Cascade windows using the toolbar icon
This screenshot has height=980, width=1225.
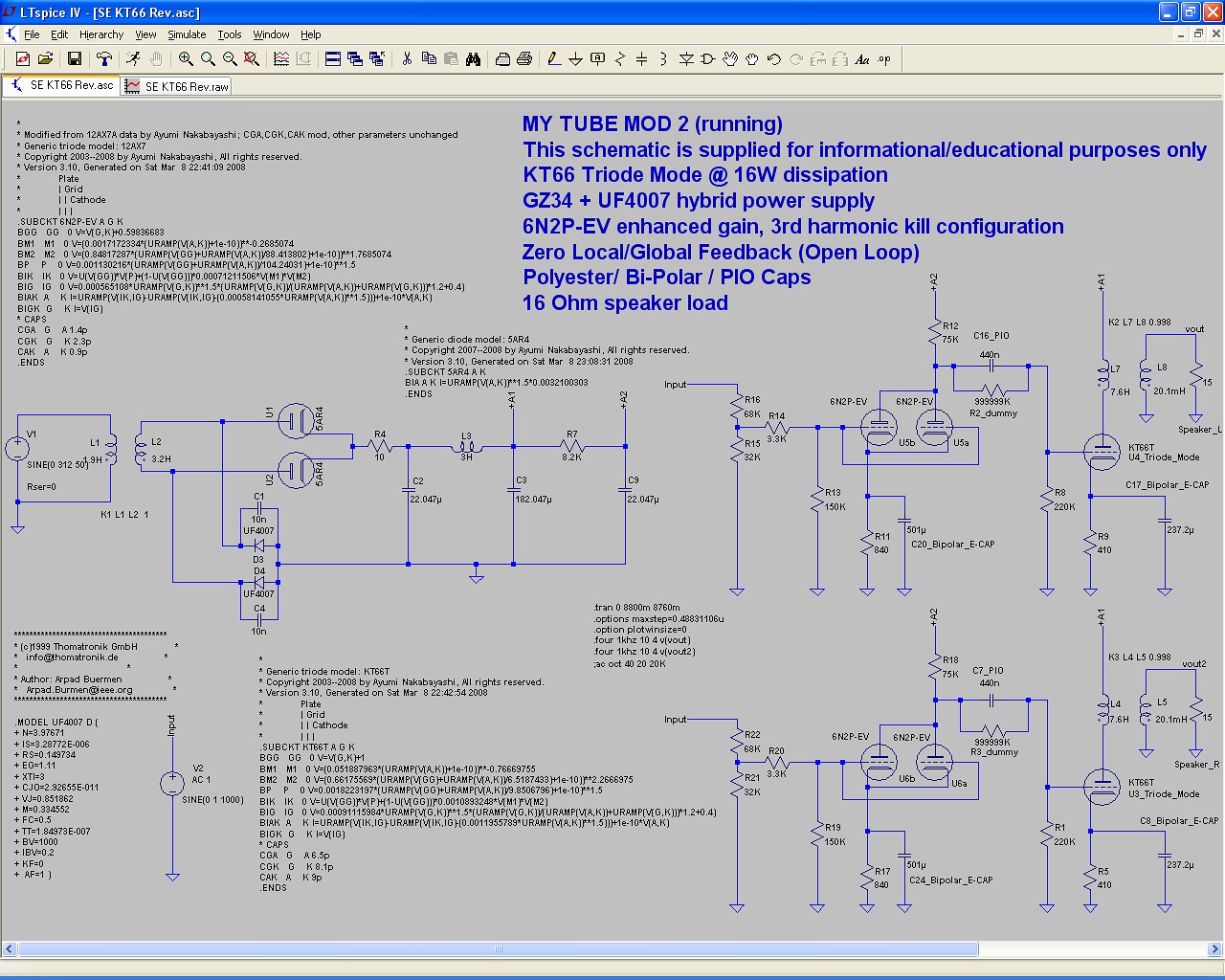355,59
